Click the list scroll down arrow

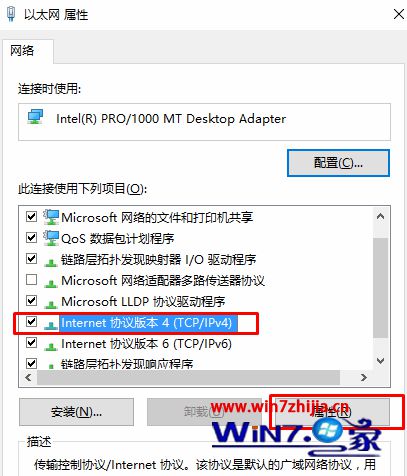coord(380,361)
